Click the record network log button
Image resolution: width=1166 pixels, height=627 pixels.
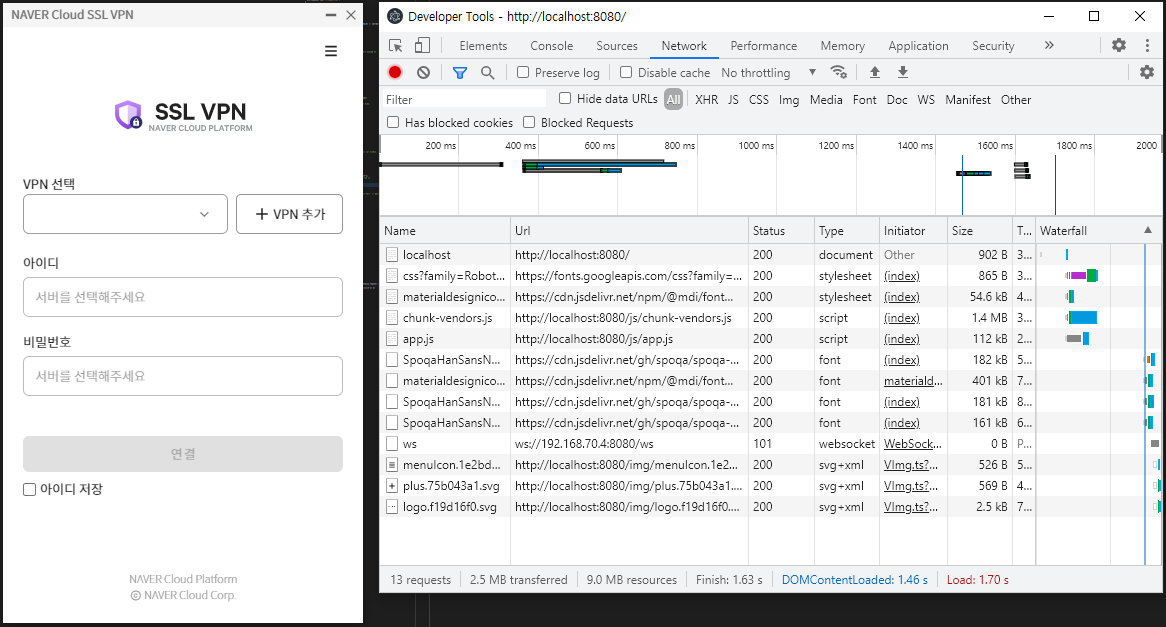(x=395, y=72)
